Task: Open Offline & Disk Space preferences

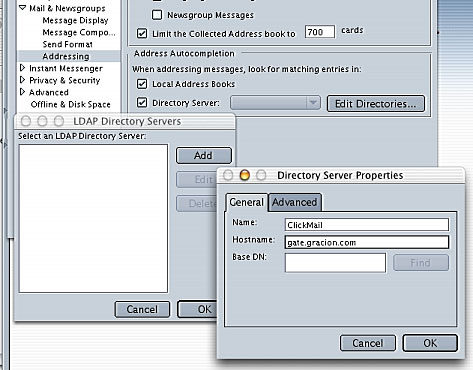Action: point(70,104)
